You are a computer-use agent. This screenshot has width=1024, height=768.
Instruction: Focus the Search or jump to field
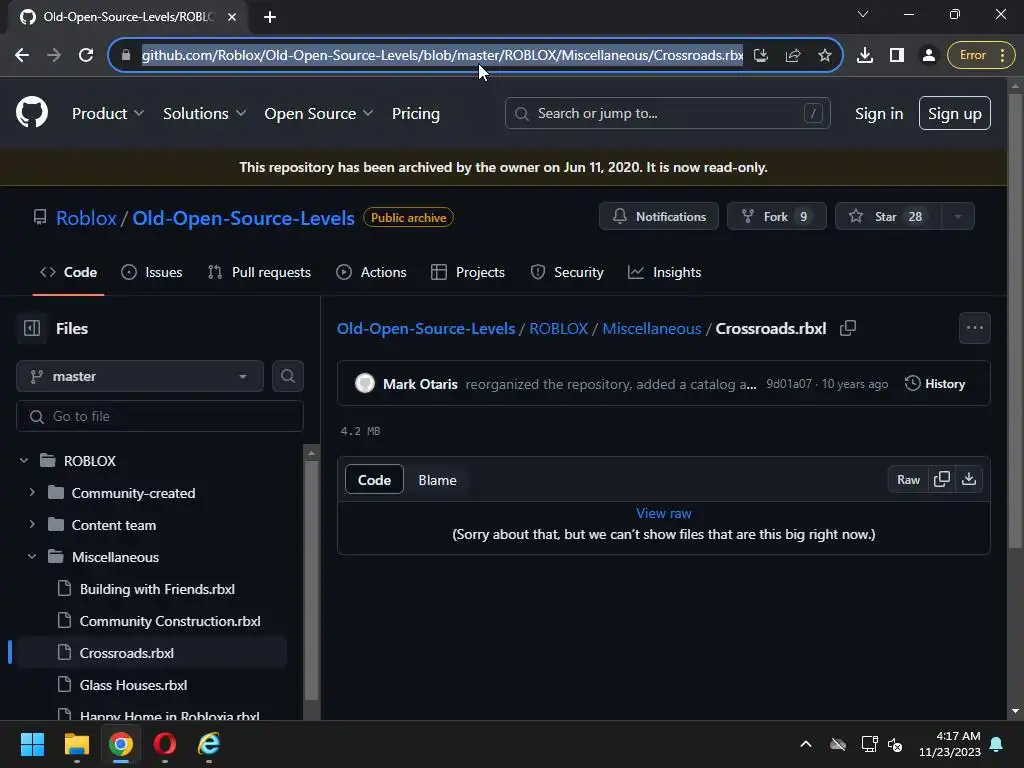click(x=667, y=113)
